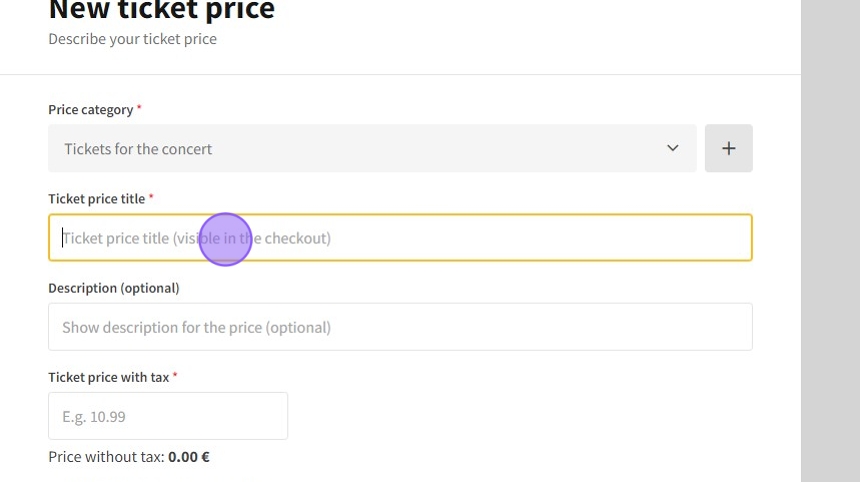Viewport: 860px width, 482px height.
Task: Click into the Description optional field
Action: [400, 327]
